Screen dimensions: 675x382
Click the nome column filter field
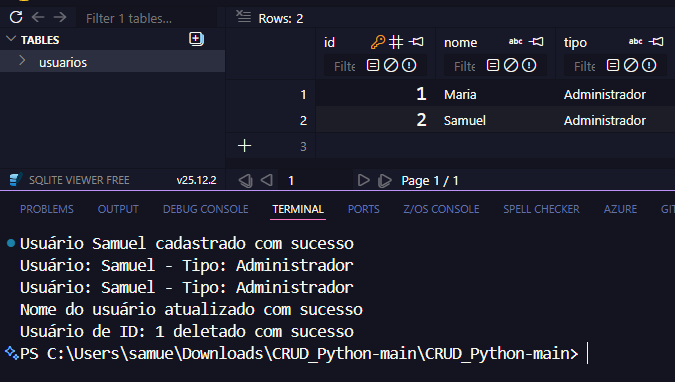pyautogui.click(x=465, y=66)
